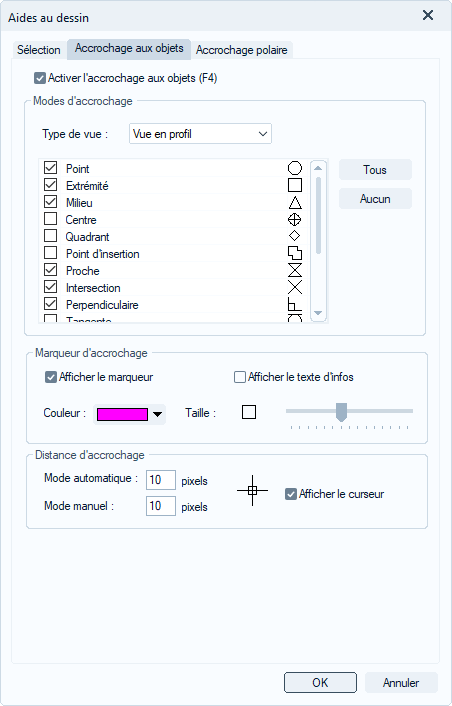
Task: Disable the Afficher le curseur checkbox
Action: [291, 494]
